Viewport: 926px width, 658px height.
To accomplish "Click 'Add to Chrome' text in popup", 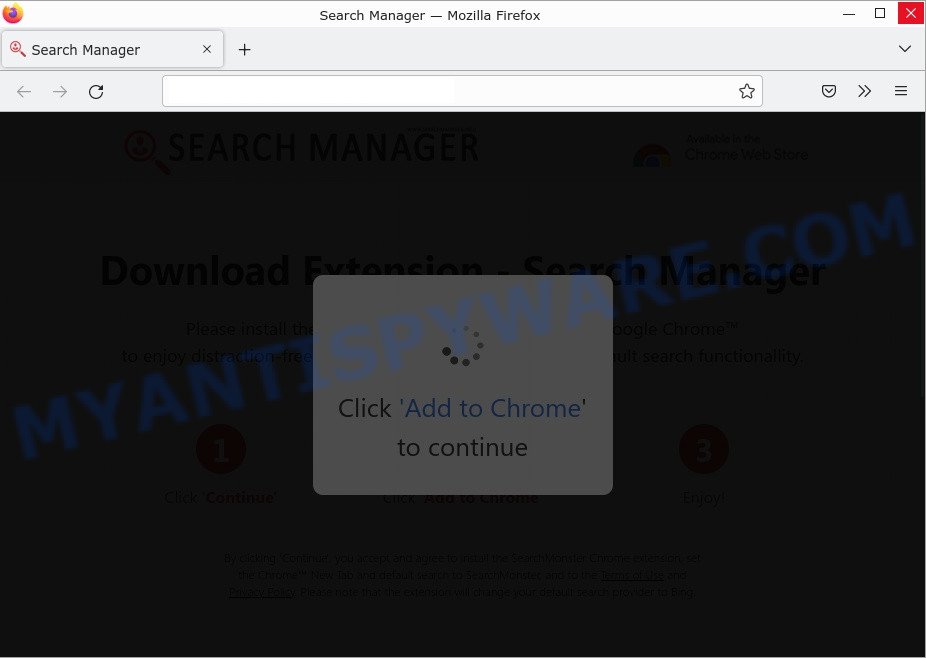I will [x=493, y=408].
